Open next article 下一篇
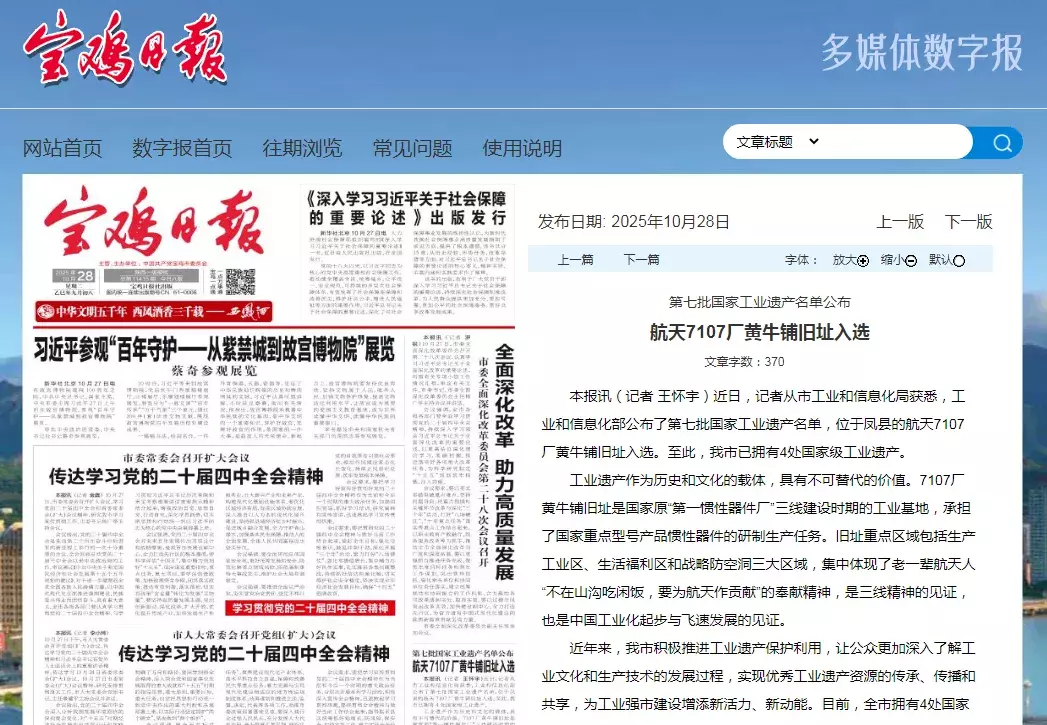 [641, 260]
